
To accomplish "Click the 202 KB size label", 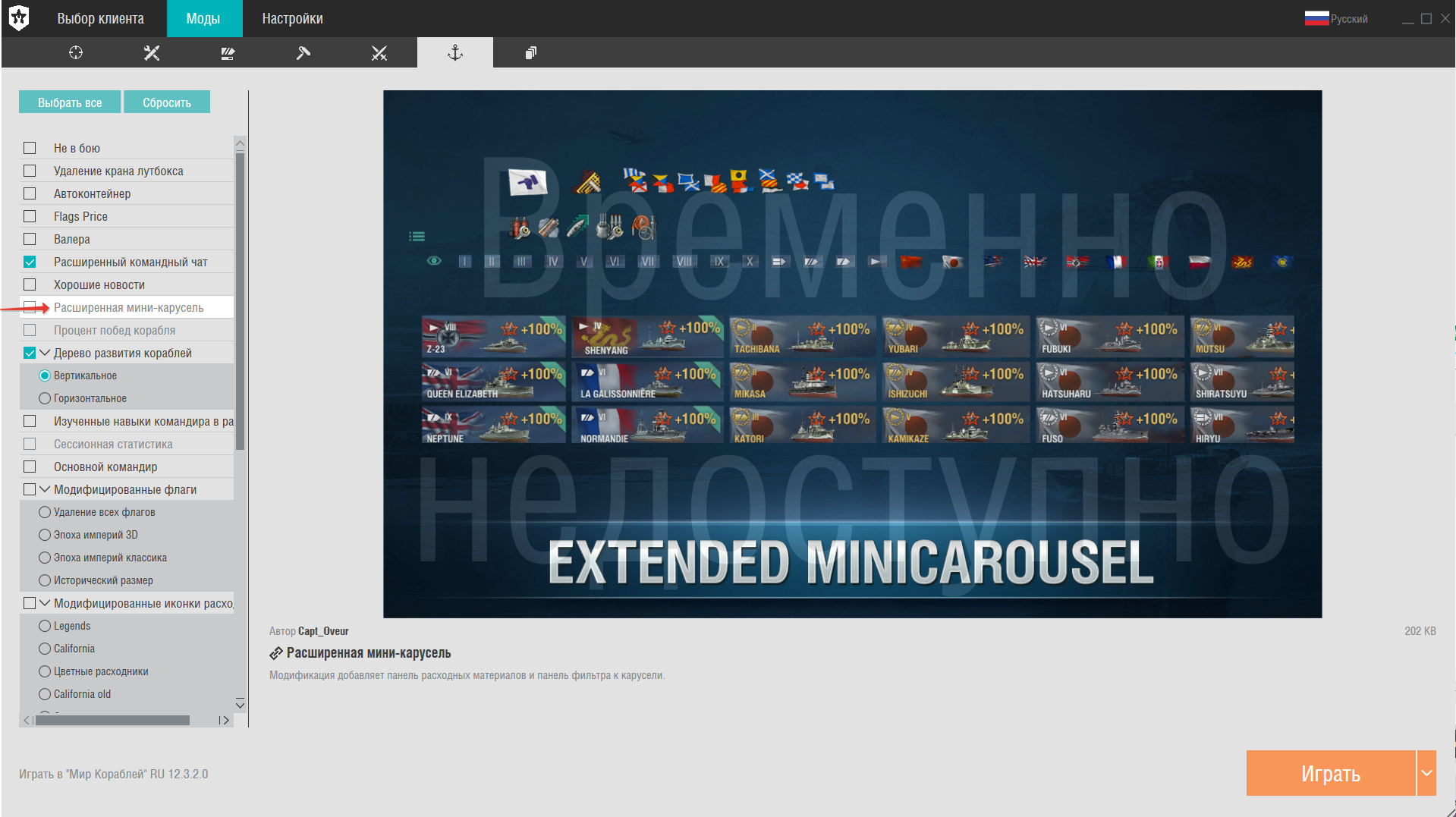I will coord(1420,631).
